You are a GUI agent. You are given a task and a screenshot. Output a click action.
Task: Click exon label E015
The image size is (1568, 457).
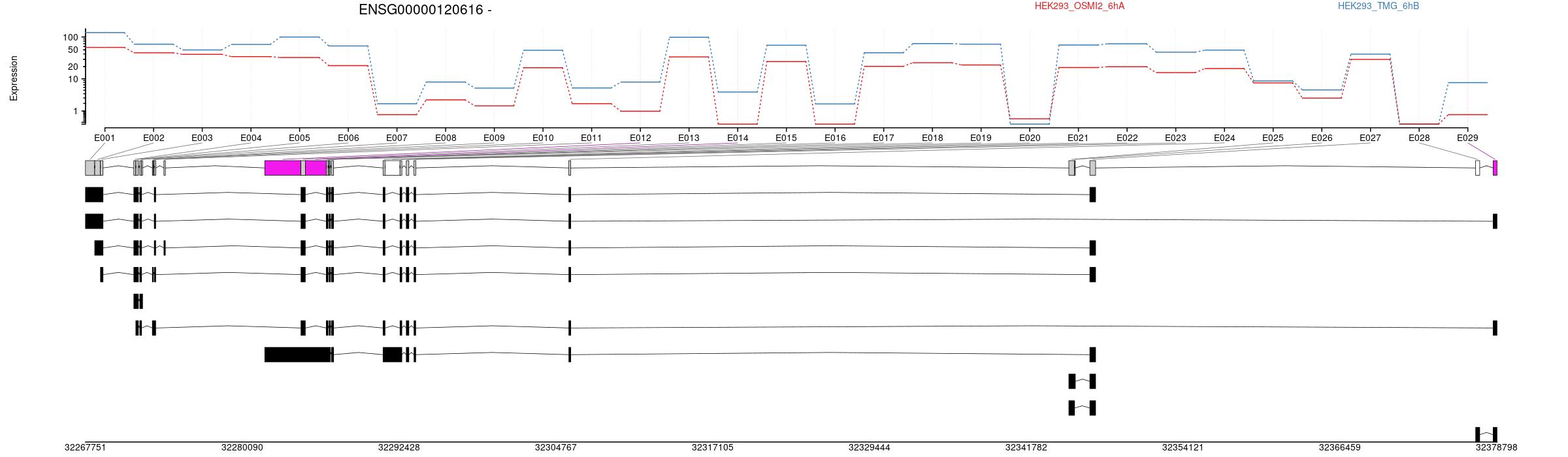(786, 138)
